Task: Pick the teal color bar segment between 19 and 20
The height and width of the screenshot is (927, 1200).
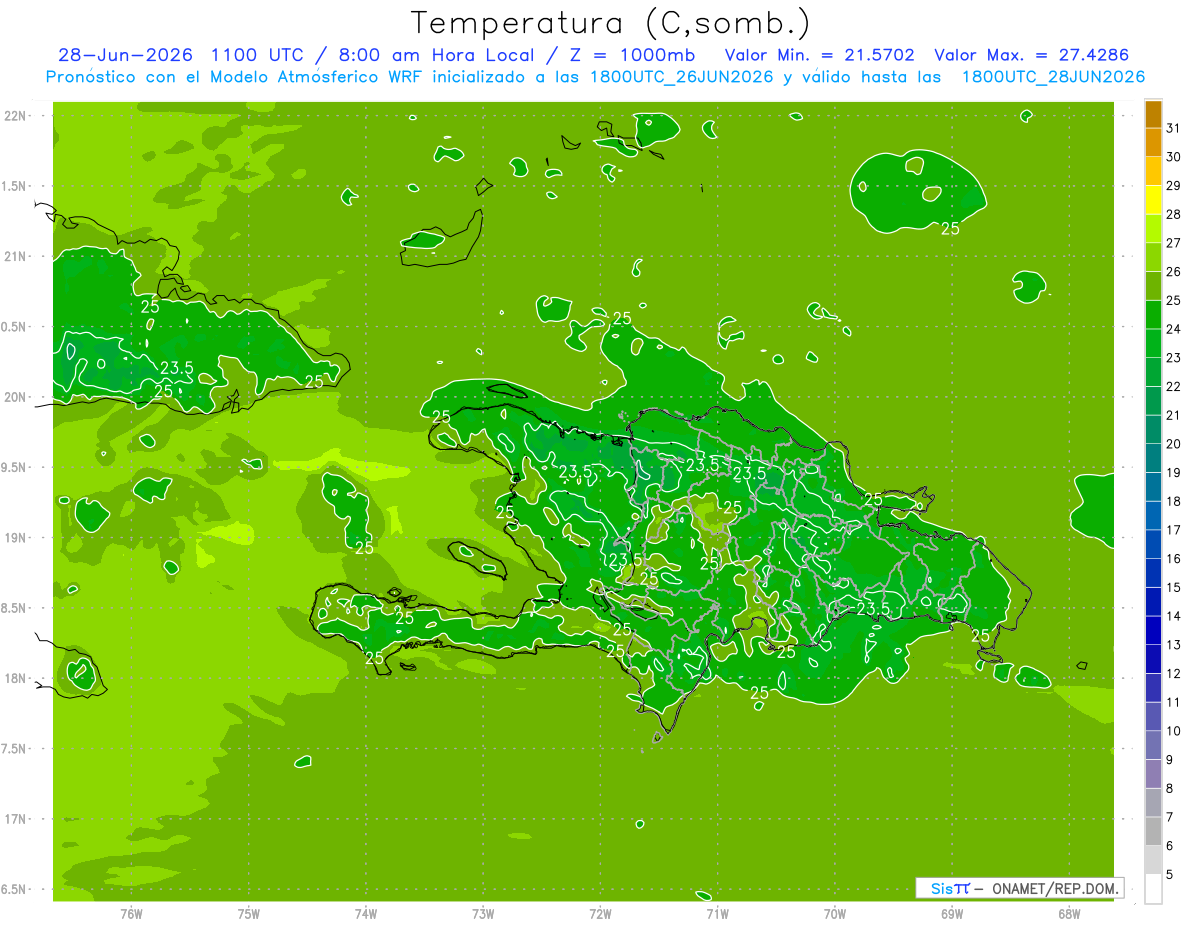Action: pos(1153,458)
